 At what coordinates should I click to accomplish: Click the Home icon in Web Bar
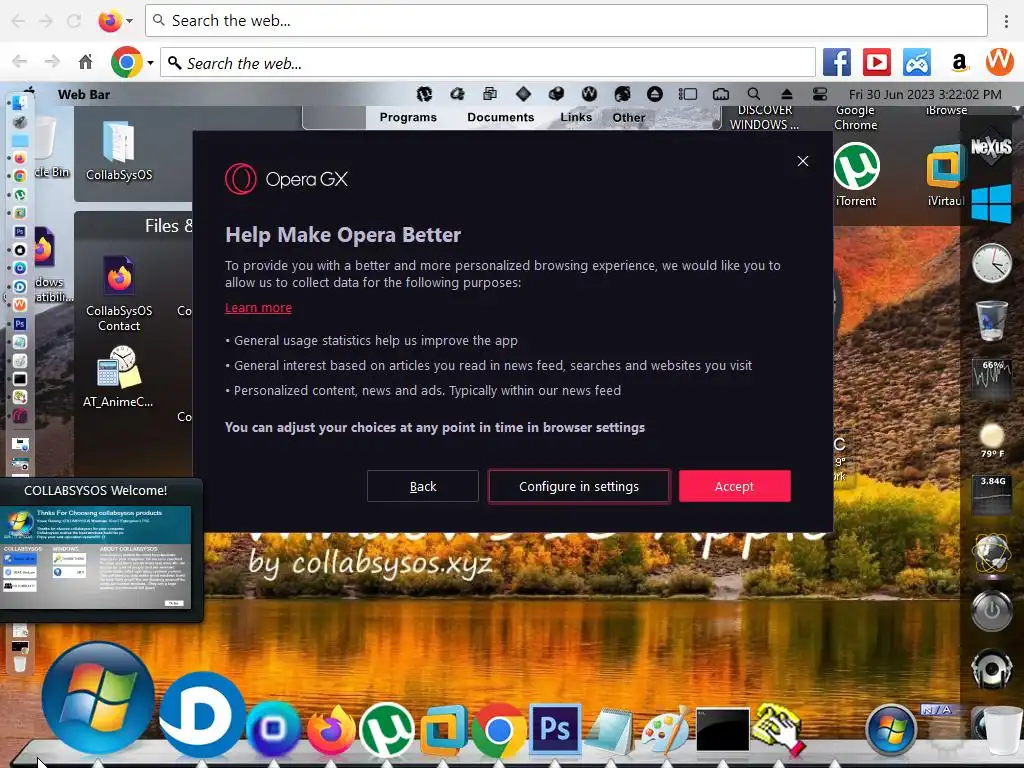click(86, 63)
